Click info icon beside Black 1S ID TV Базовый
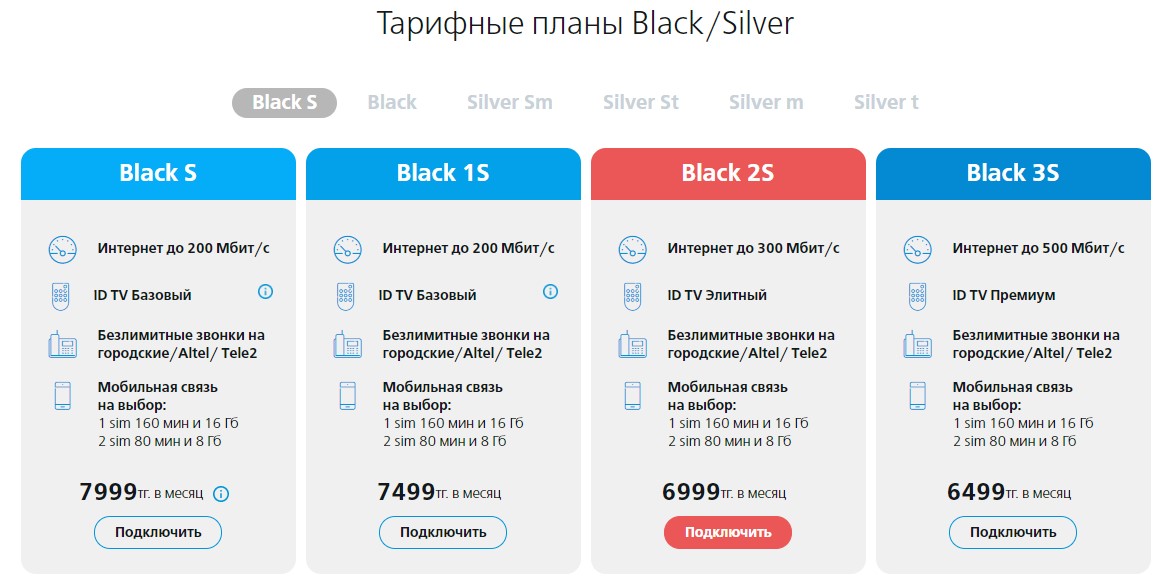The image size is (1163, 583). (550, 292)
